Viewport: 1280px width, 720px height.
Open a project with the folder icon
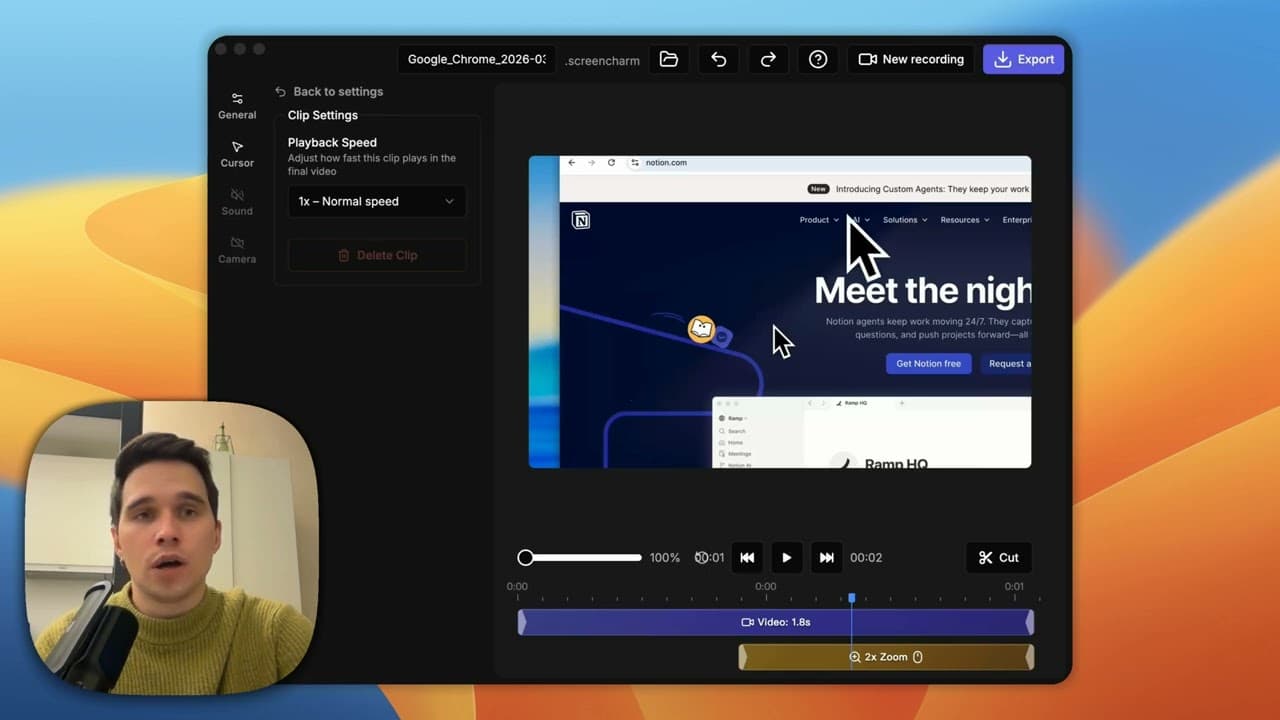[669, 59]
